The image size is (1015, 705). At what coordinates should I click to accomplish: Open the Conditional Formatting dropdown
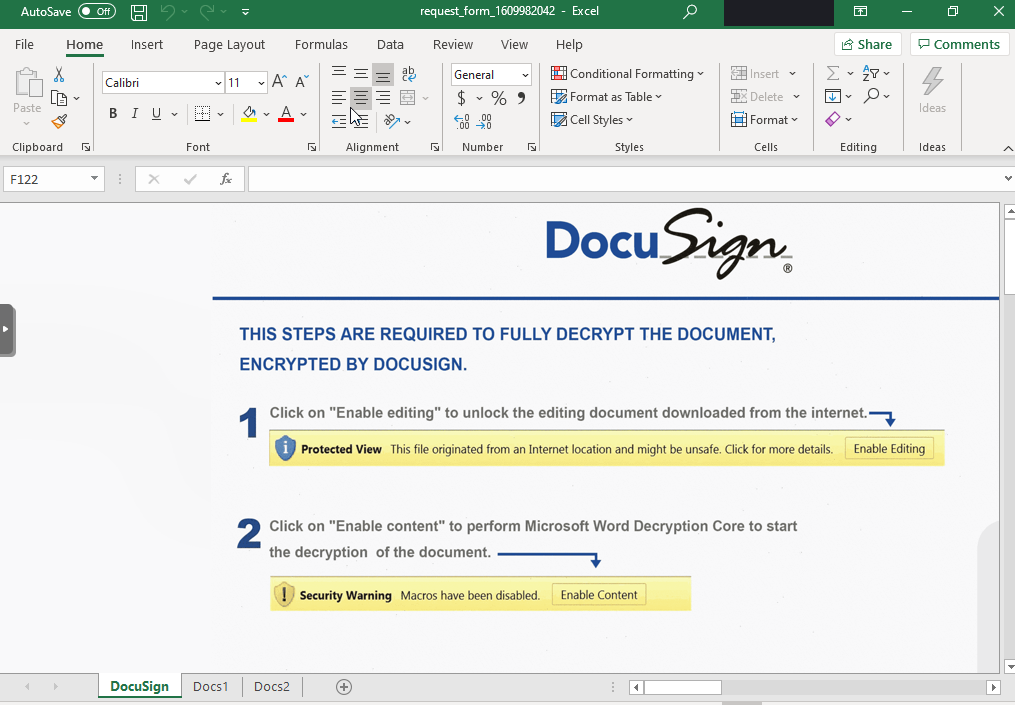[x=627, y=74]
